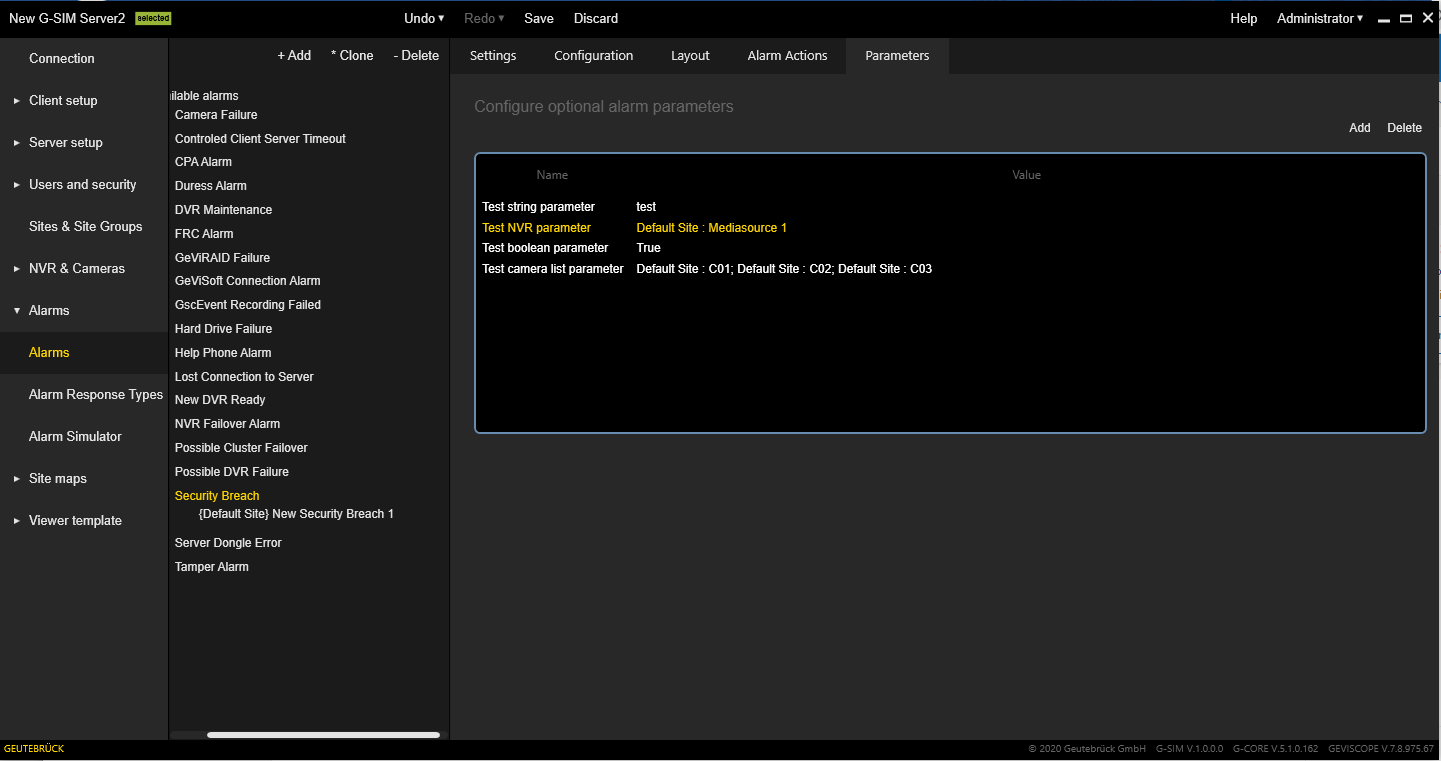Screen dimensions: 1441x761
Task: Select Possible DVR Failure alarm
Action: (x=231, y=472)
